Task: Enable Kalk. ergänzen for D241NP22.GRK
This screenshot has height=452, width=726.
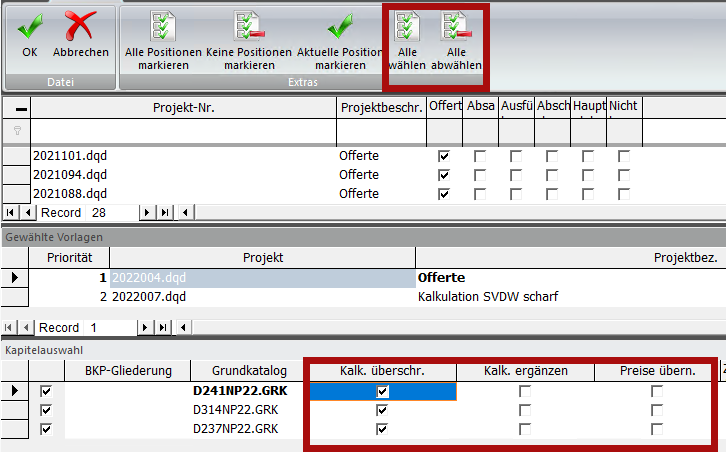Action: pos(525,393)
